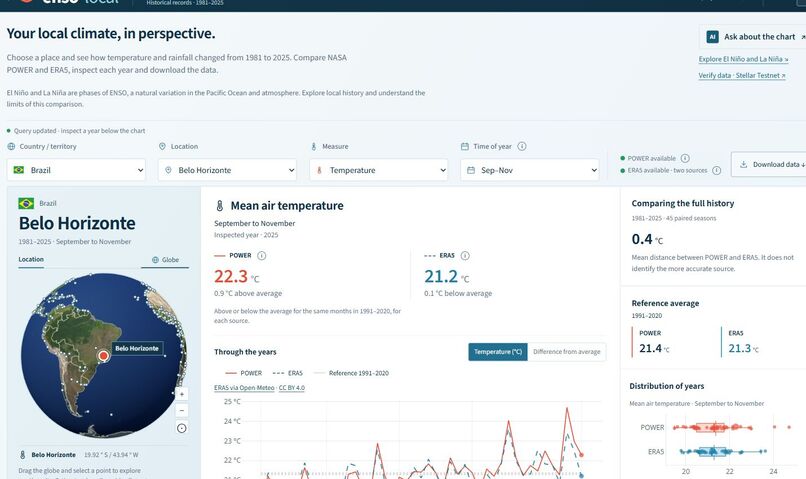The width and height of the screenshot is (806, 479).
Task: Click the calendar icon beside Time of year
Action: point(465,146)
